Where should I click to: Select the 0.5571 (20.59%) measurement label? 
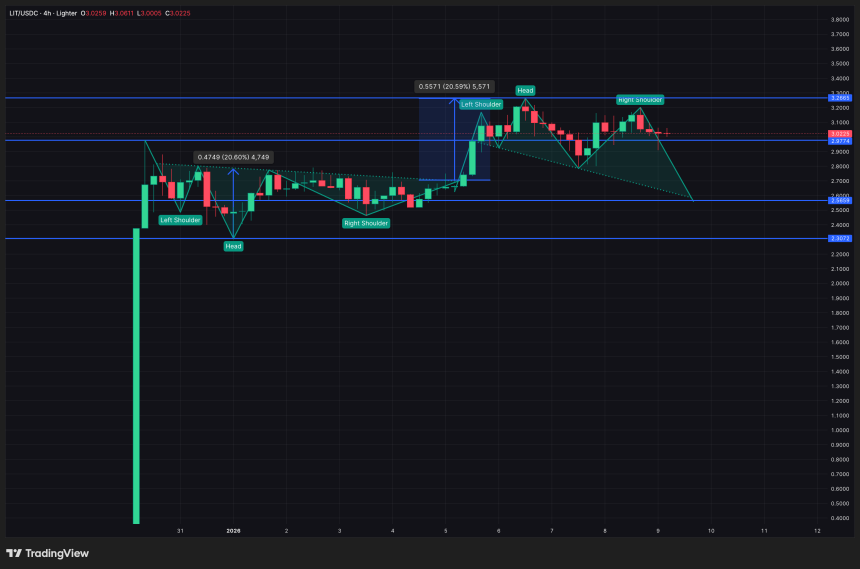[x=454, y=87]
